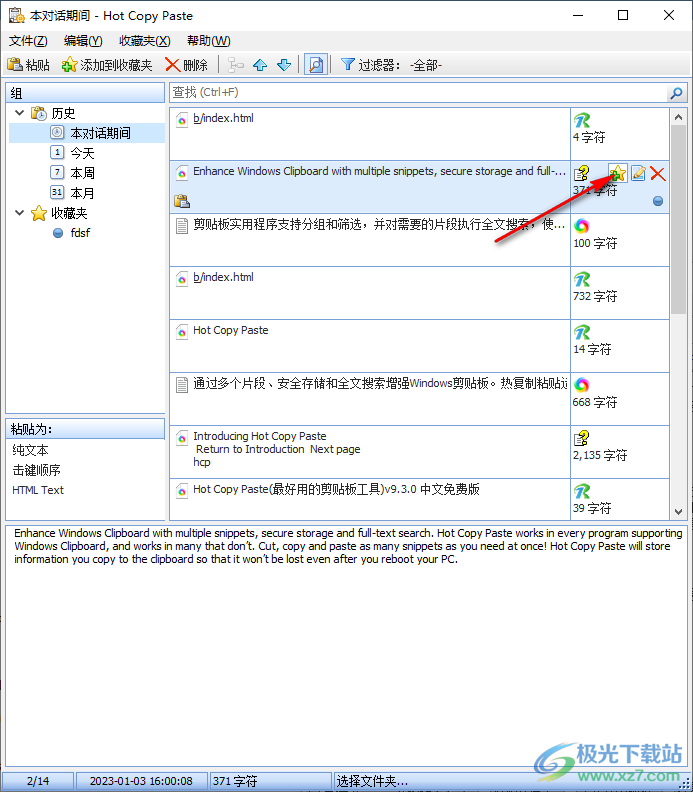Click 选择文件夹... in the status bar
This screenshot has width=693, height=792.
pos(372,781)
